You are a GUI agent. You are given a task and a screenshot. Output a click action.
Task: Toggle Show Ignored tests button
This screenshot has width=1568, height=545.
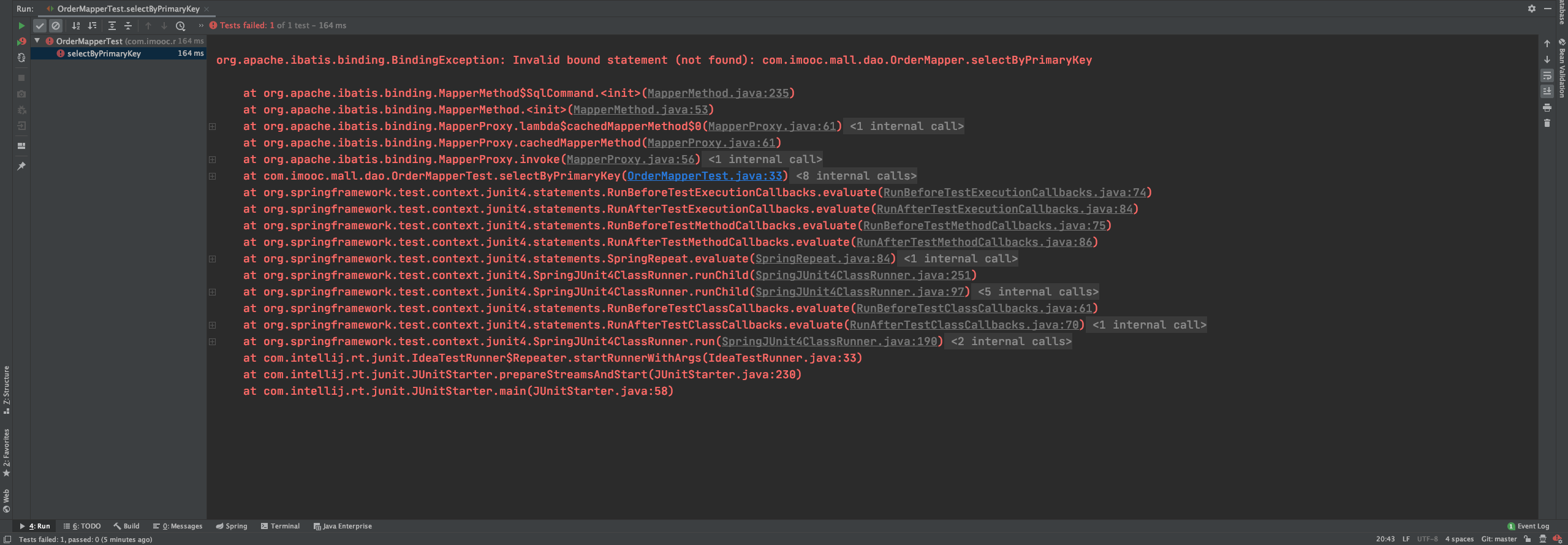56,26
